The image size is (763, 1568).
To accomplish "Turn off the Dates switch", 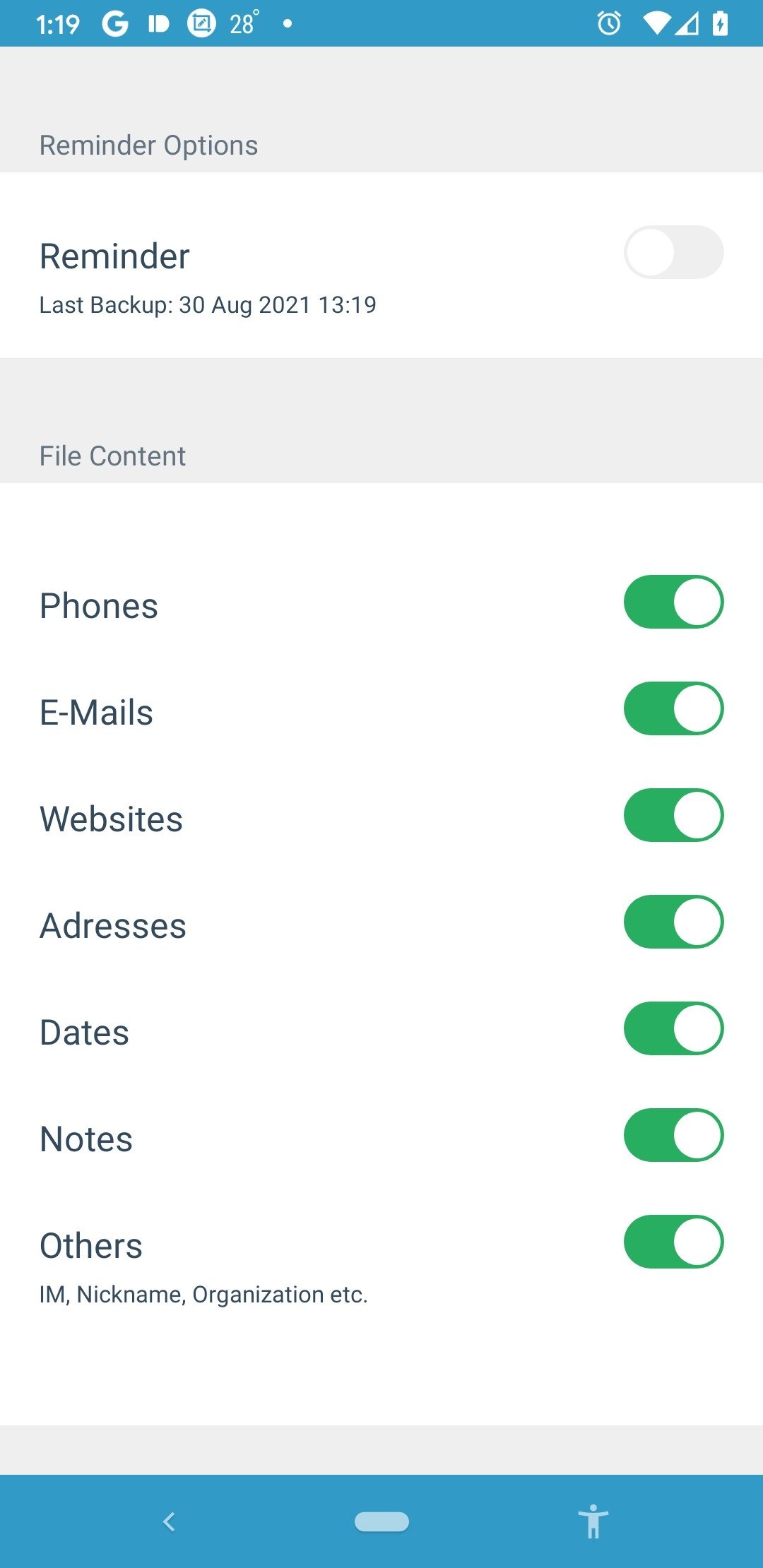I will [x=673, y=1028].
